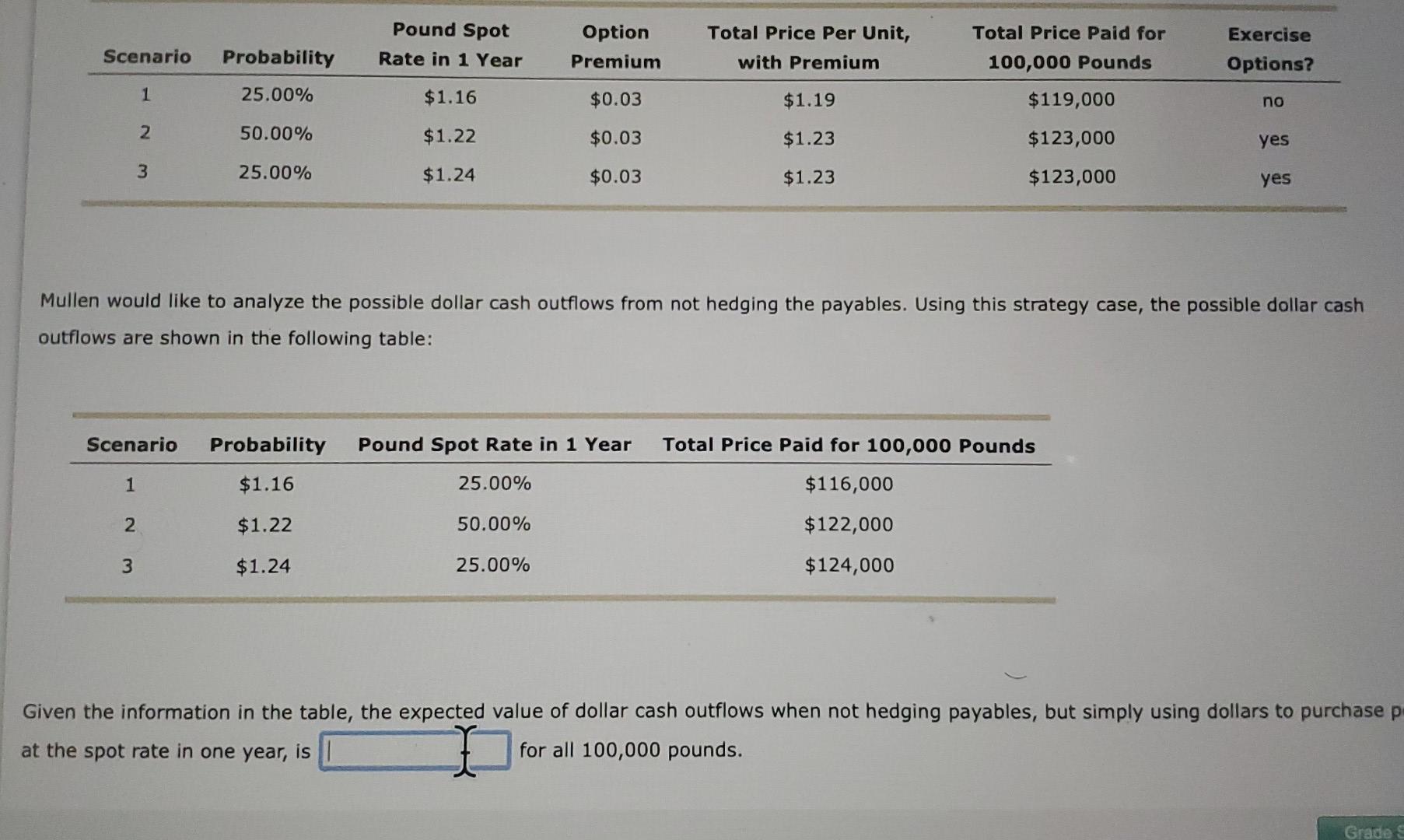The height and width of the screenshot is (840, 1404).
Task: Click the Option Premium column header
Action: 614,47
